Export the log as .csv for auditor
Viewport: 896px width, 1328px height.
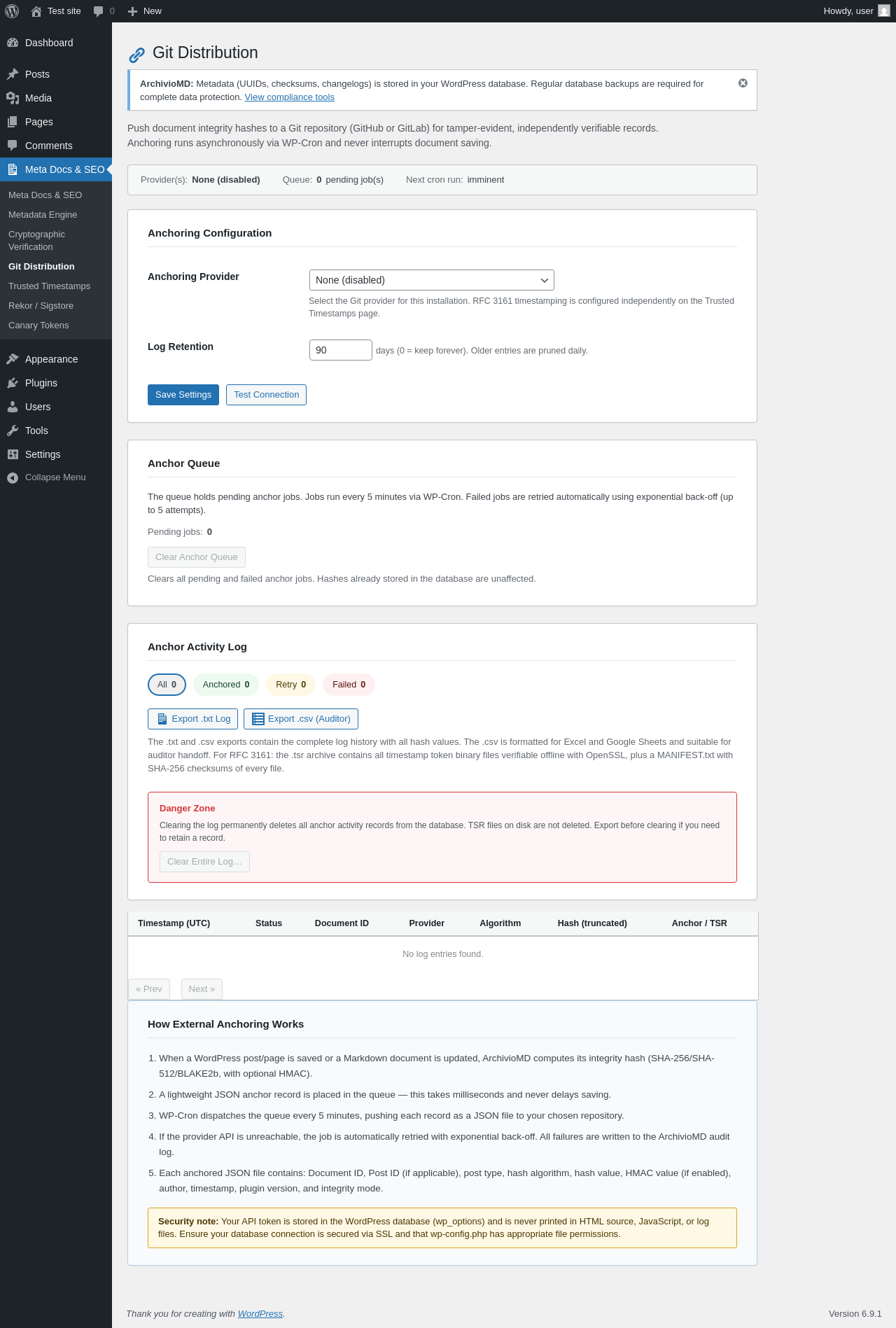click(x=301, y=719)
